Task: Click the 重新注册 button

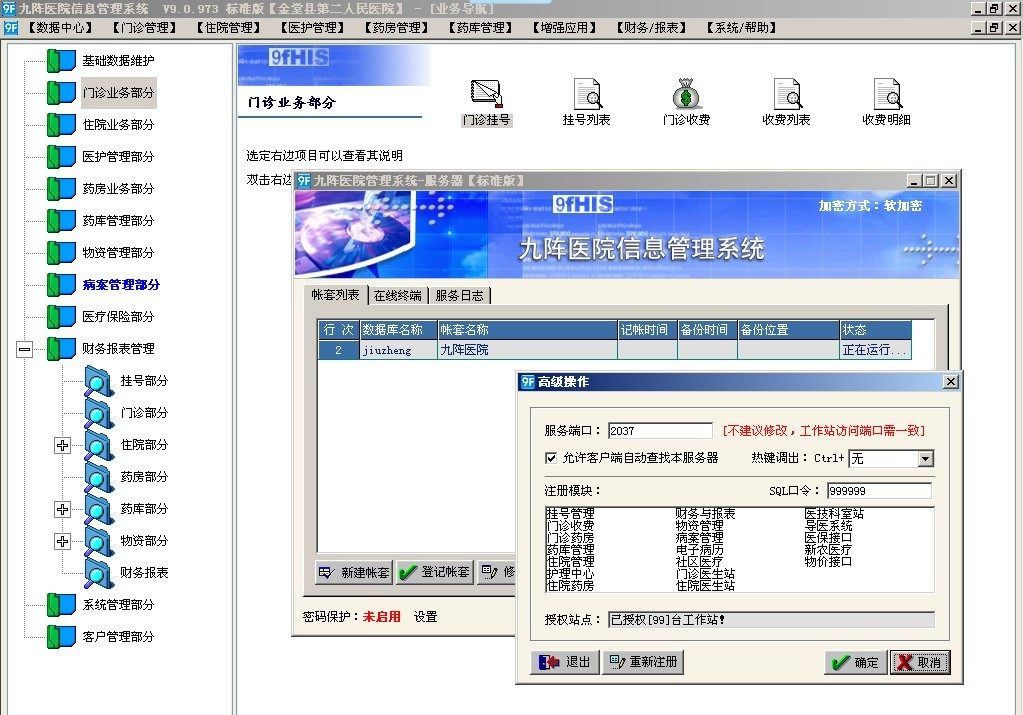Action: click(643, 662)
